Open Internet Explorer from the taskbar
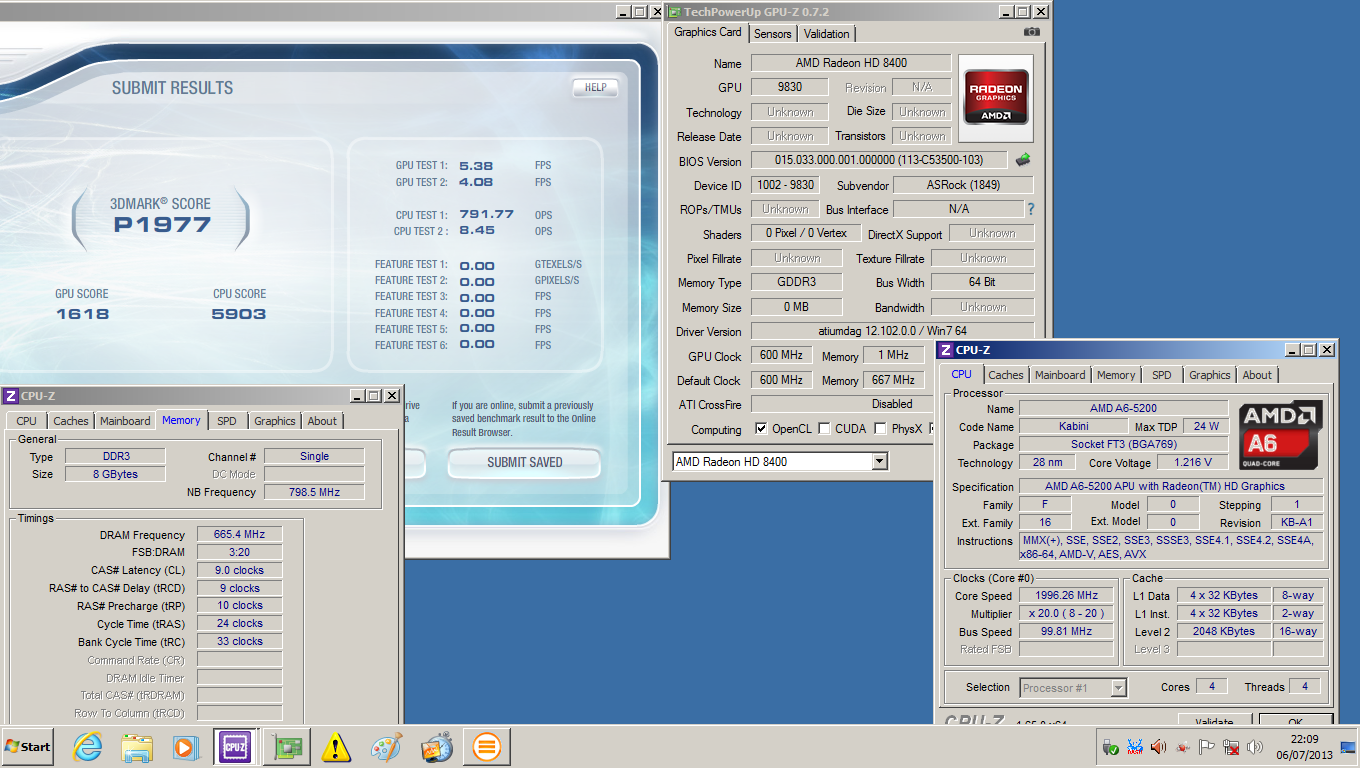This screenshot has width=1360, height=768. pyautogui.click(x=88, y=747)
